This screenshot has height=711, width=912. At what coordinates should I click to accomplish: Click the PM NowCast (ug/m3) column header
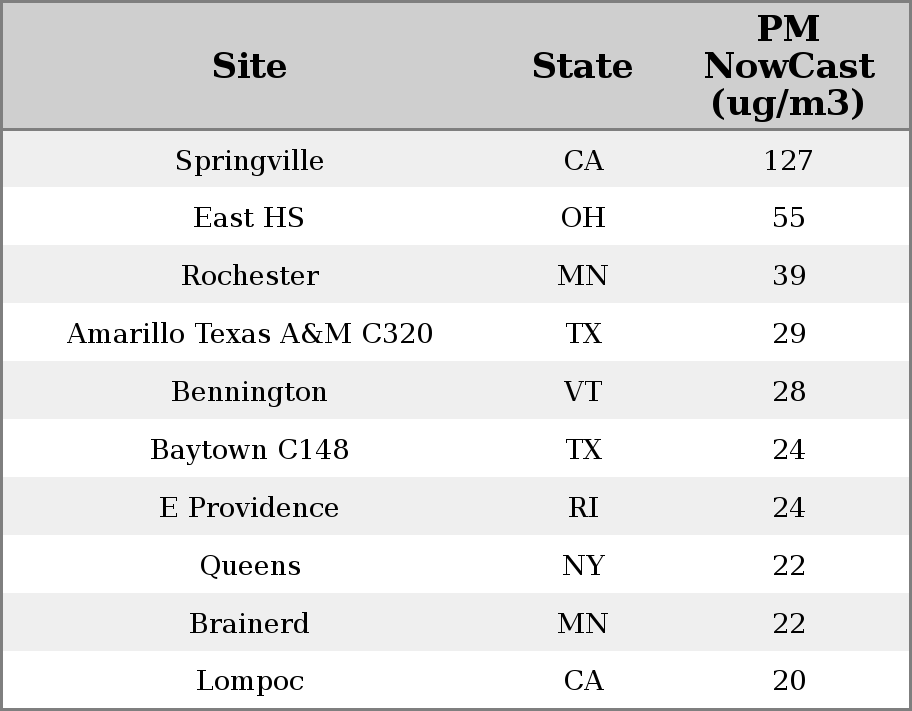788,66
